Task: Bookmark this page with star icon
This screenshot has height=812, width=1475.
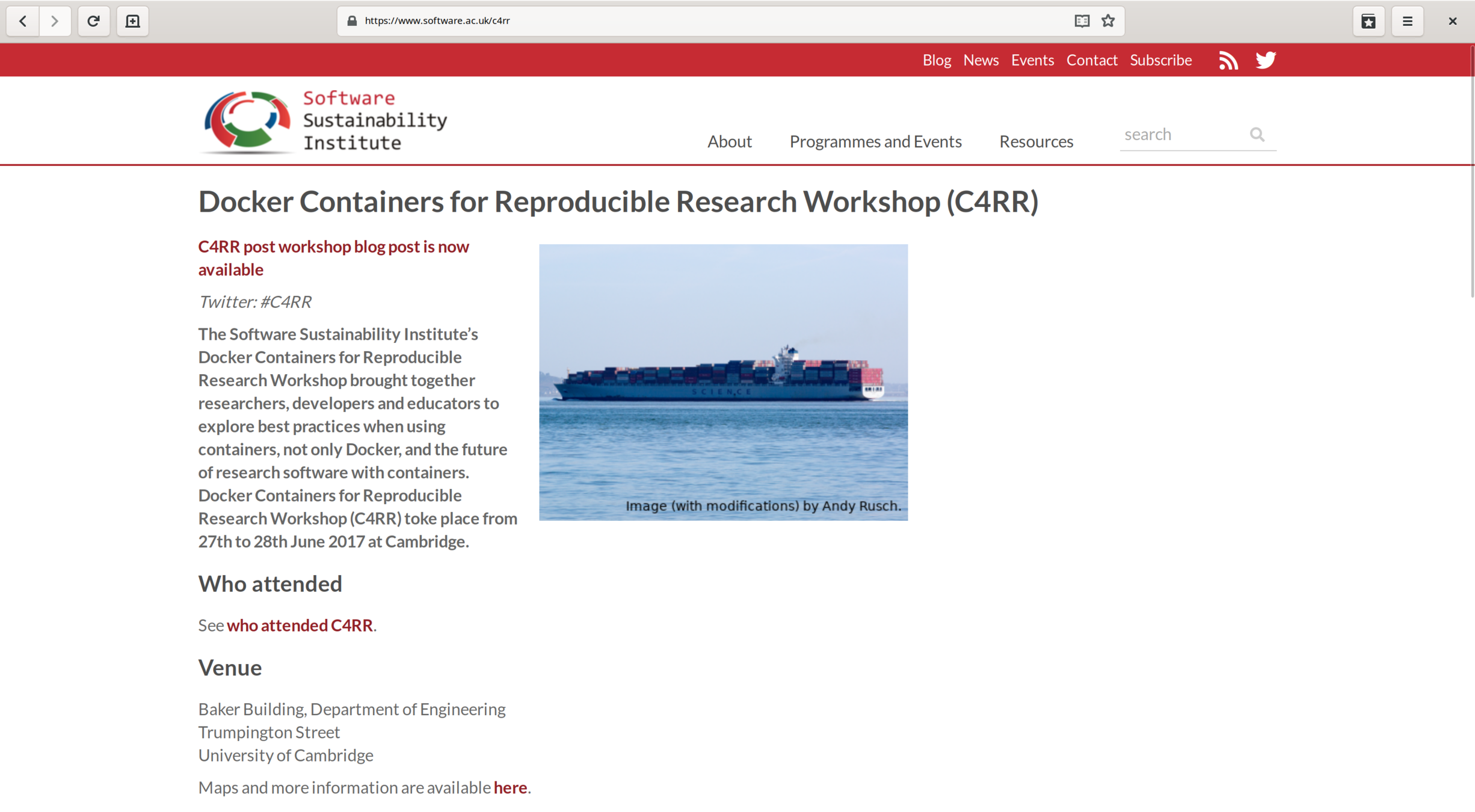Action: point(1108,21)
